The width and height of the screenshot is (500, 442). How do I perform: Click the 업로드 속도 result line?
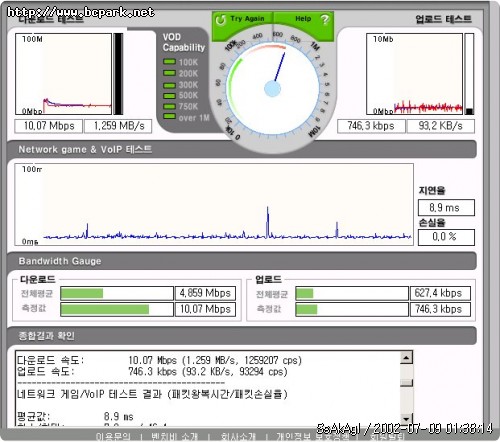tap(152, 372)
